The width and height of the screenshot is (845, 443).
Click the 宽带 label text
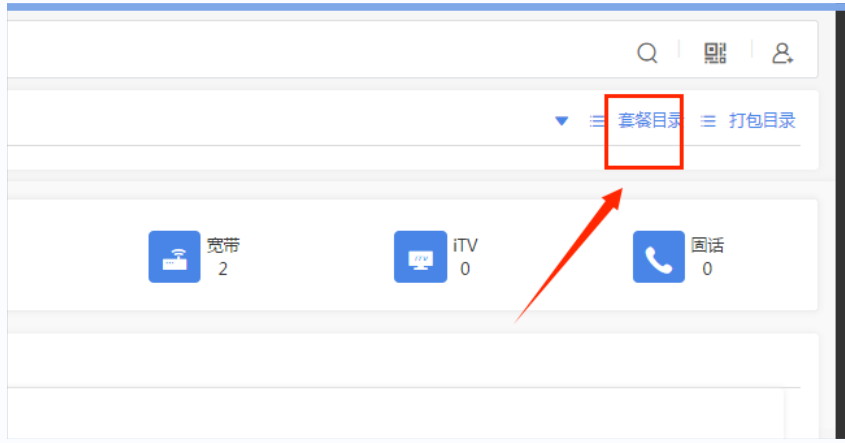tap(223, 245)
